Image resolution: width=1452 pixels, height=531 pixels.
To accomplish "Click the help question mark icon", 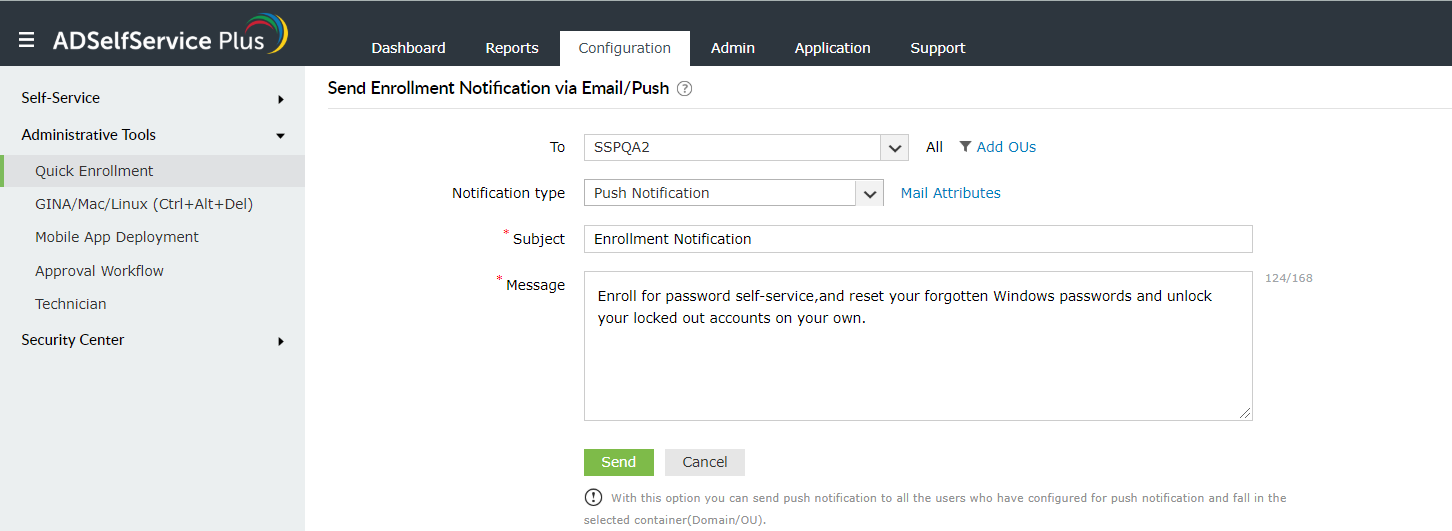I will pyautogui.click(x=685, y=88).
